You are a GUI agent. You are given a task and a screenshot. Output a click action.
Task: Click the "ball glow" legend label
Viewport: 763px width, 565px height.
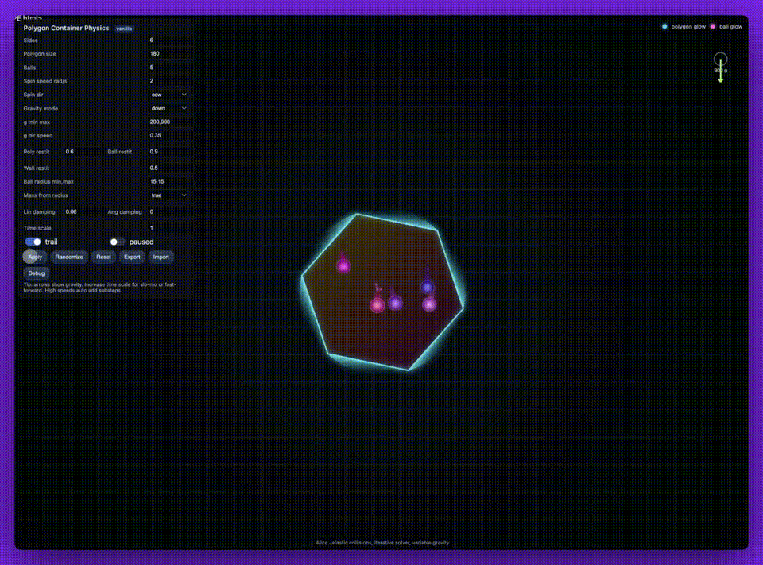pos(730,27)
